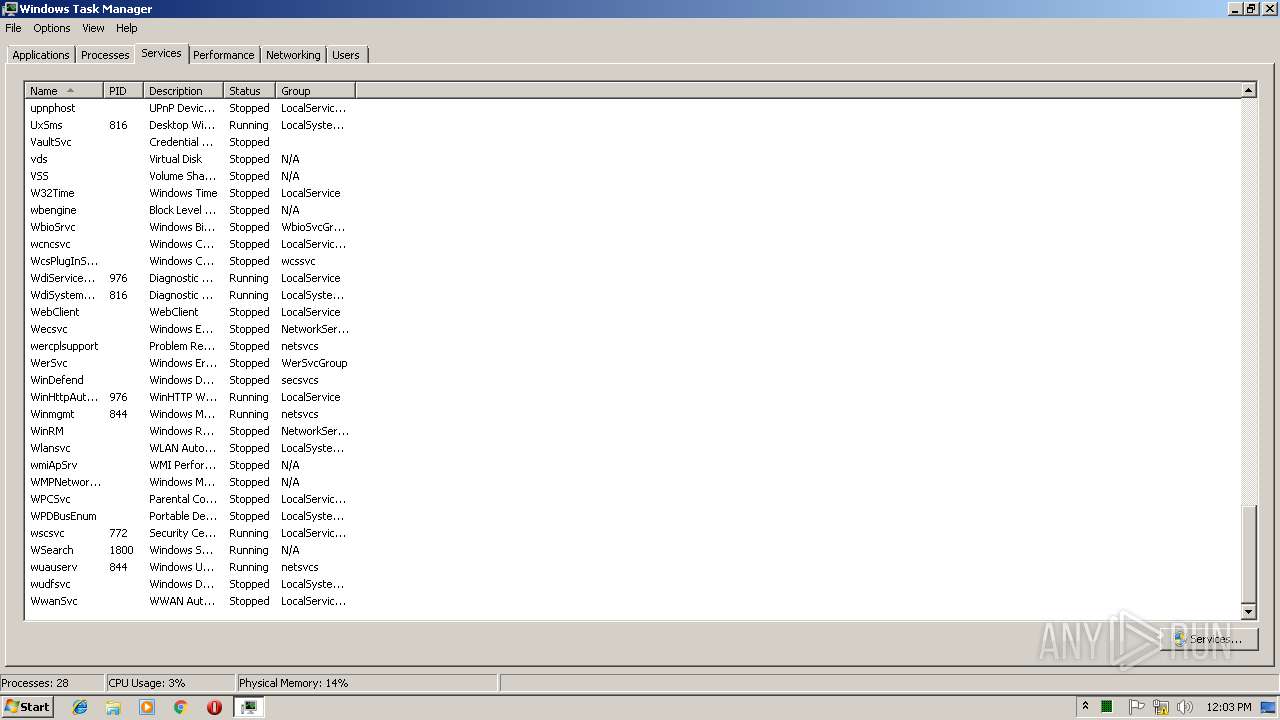1280x720 pixels.
Task: Open Opera browser taskbar icon
Action: click(214, 707)
